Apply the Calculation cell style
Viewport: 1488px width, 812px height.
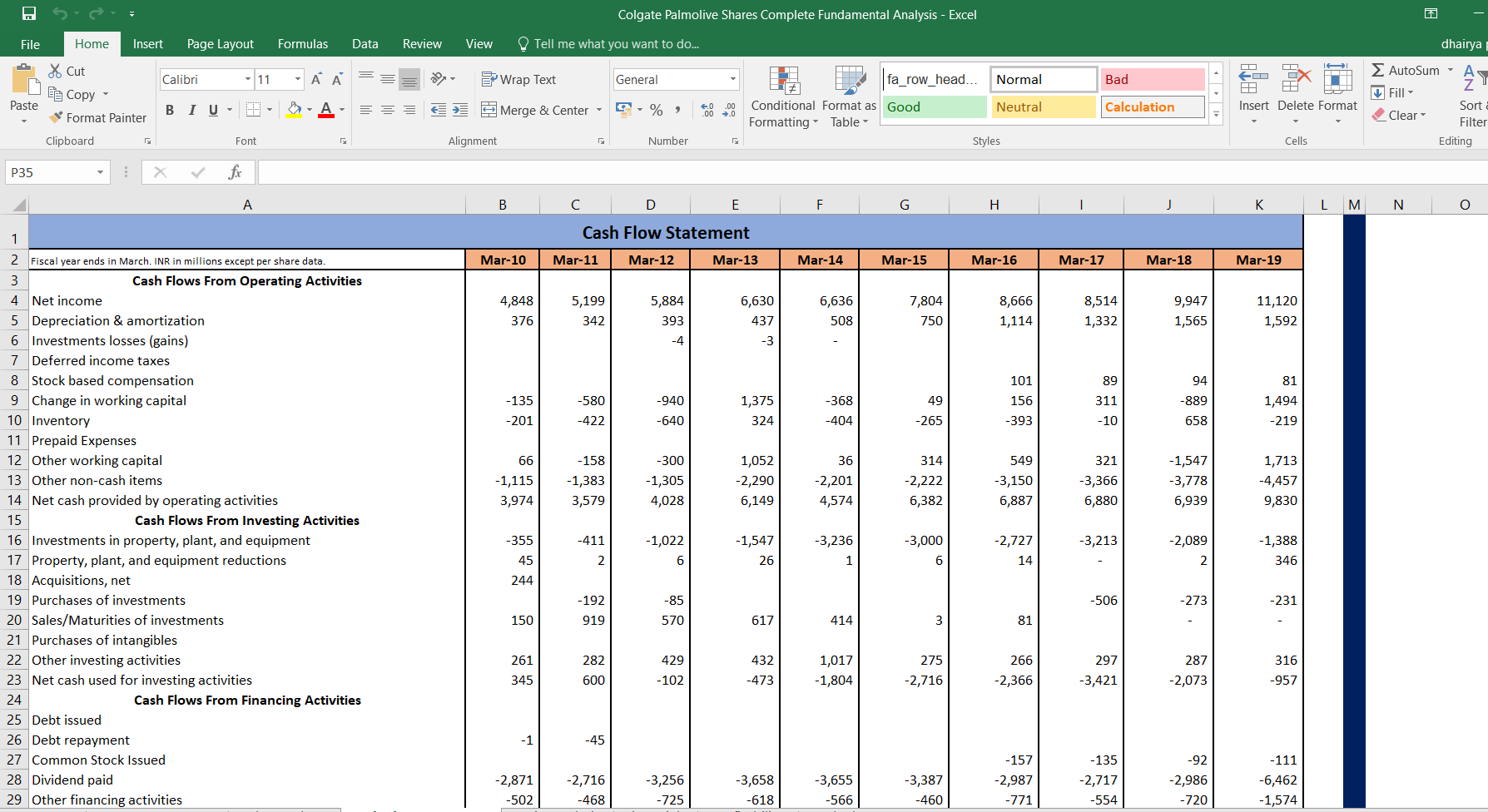coord(1153,106)
